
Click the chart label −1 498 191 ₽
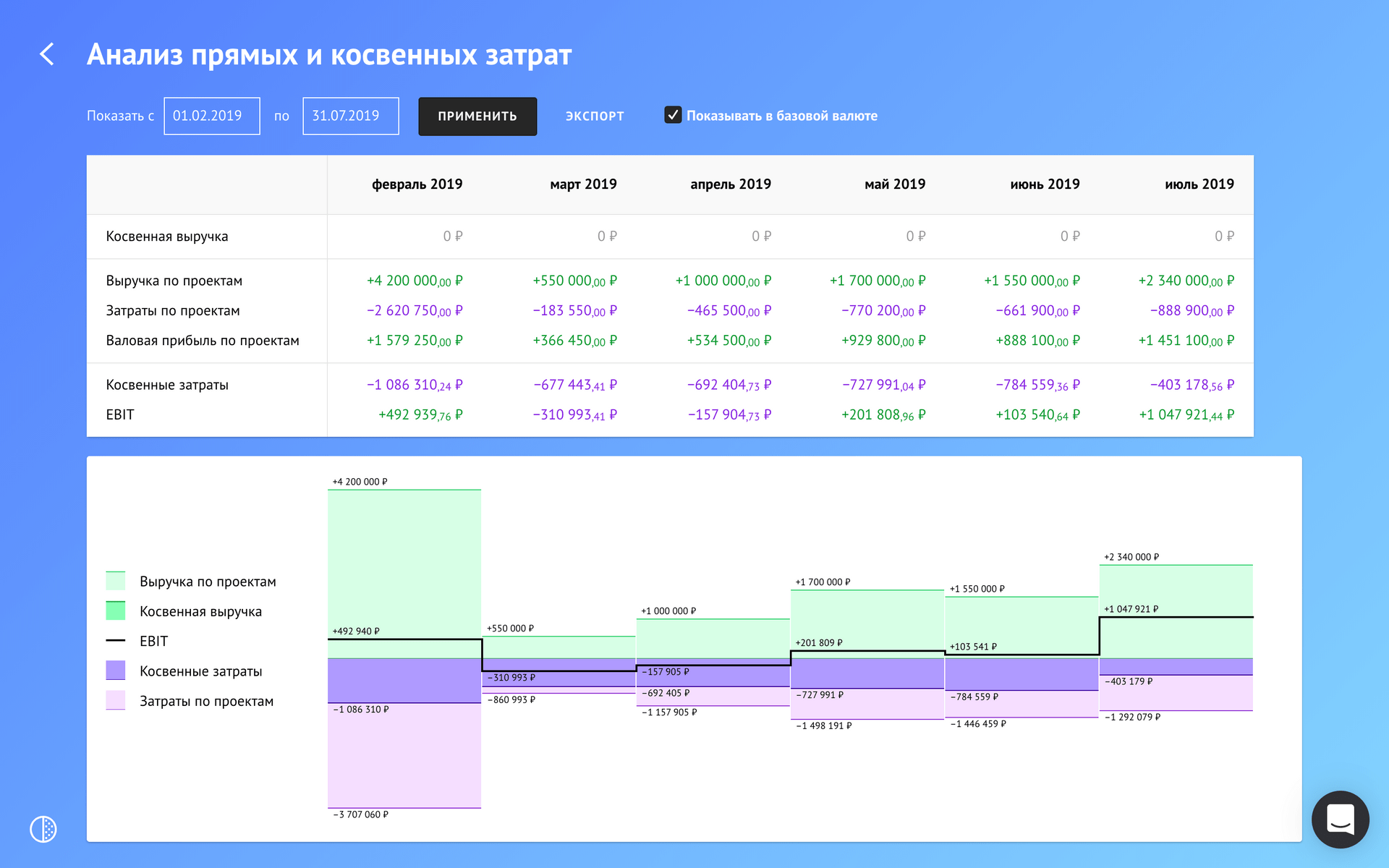[x=824, y=726]
